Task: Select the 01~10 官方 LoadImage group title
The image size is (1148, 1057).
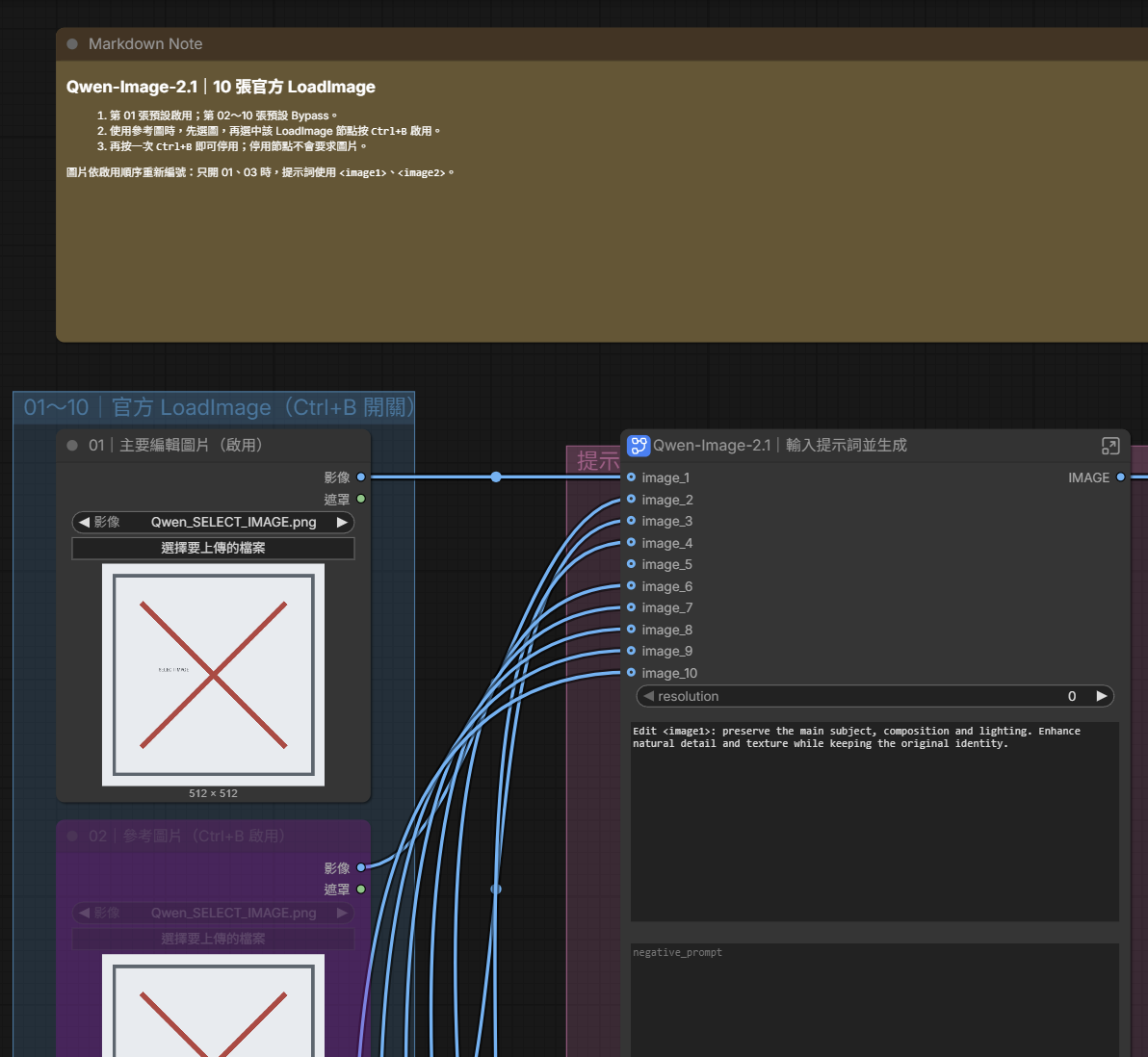Action: [219, 407]
